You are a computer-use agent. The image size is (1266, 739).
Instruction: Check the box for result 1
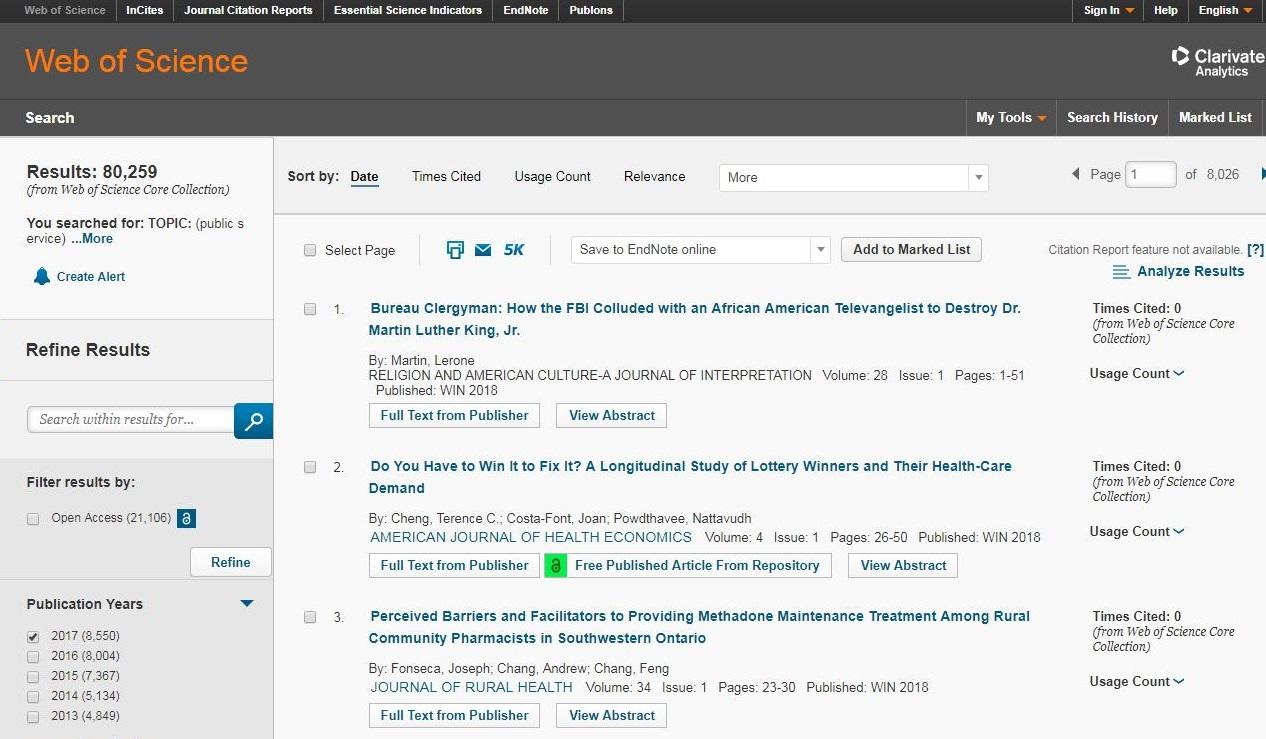(x=310, y=309)
